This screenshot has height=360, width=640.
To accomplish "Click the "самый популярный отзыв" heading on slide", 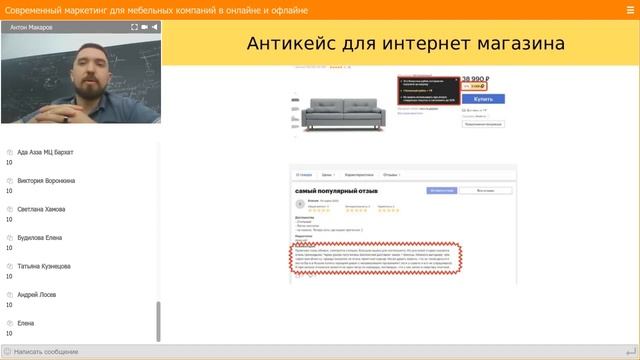I will click(x=336, y=191).
